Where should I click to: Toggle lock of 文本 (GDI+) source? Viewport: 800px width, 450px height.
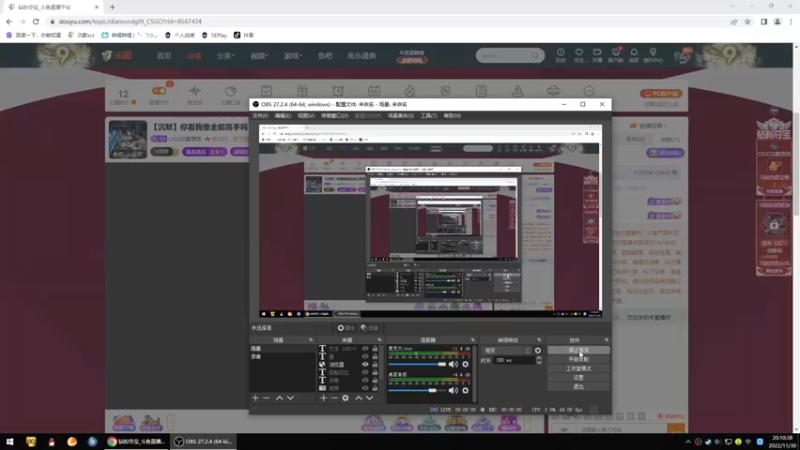pyautogui.click(x=375, y=349)
